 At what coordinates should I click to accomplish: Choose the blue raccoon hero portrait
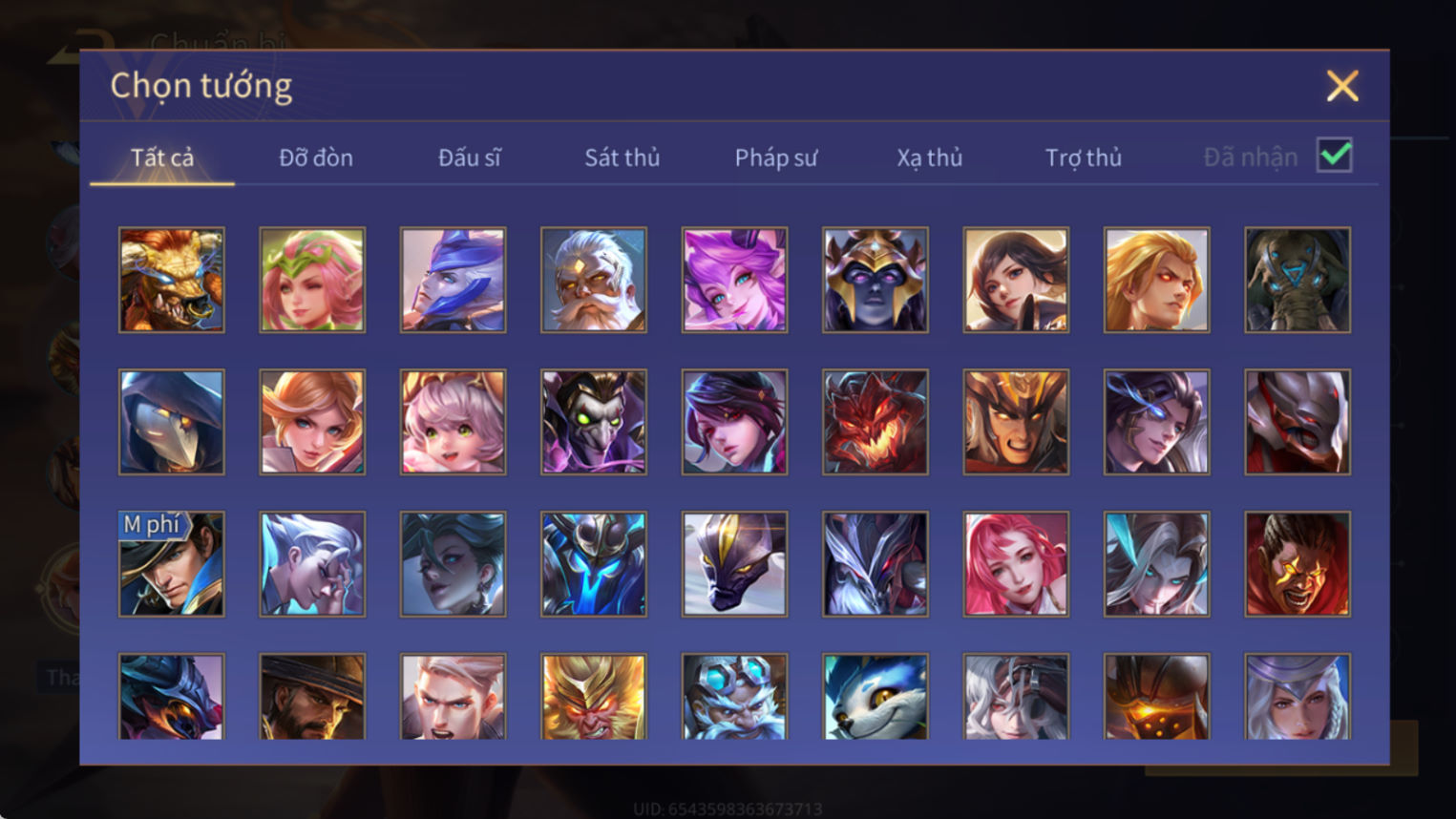click(x=876, y=697)
